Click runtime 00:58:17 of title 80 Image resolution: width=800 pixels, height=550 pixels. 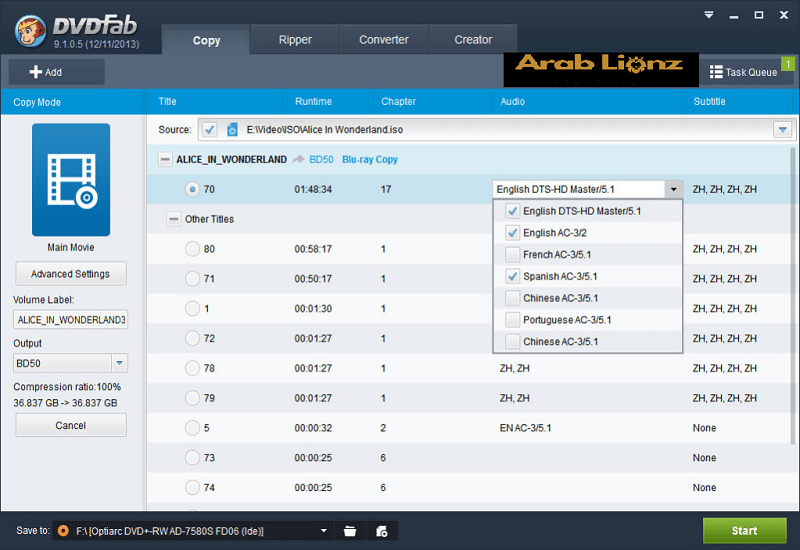point(313,249)
